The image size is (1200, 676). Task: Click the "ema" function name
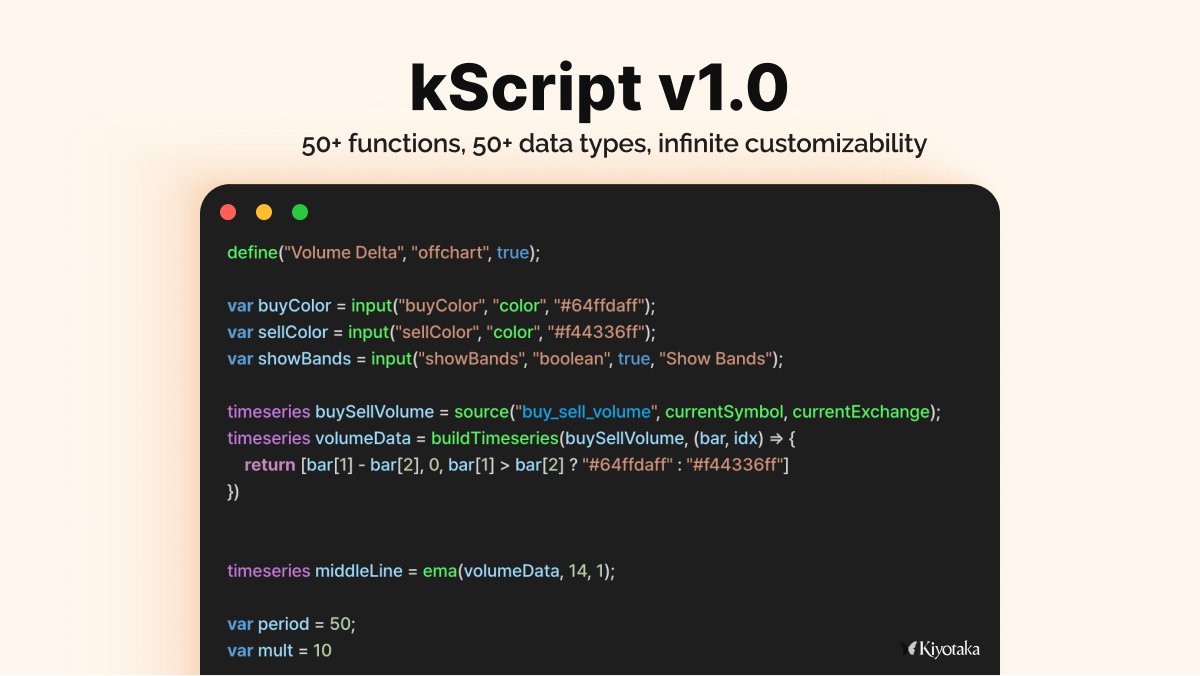click(440, 571)
